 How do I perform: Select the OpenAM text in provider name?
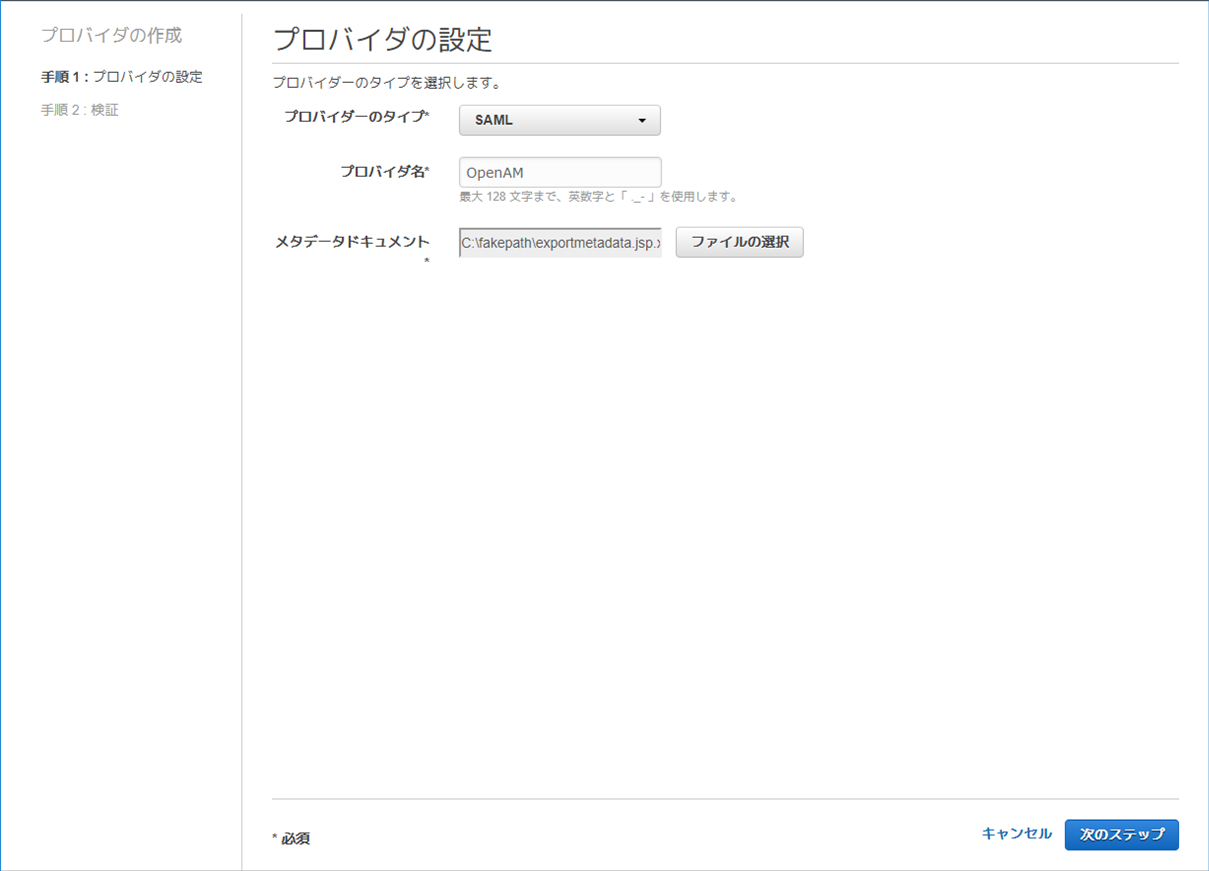click(x=492, y=171)
